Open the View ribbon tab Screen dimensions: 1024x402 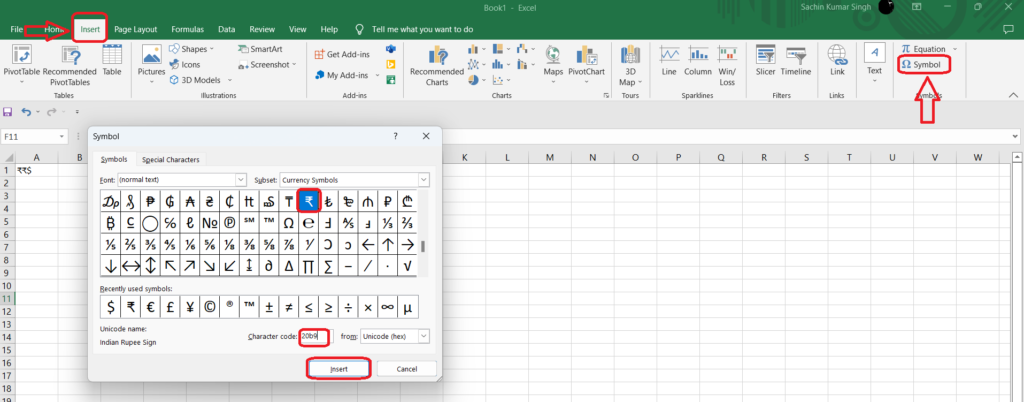click(298, 29)
